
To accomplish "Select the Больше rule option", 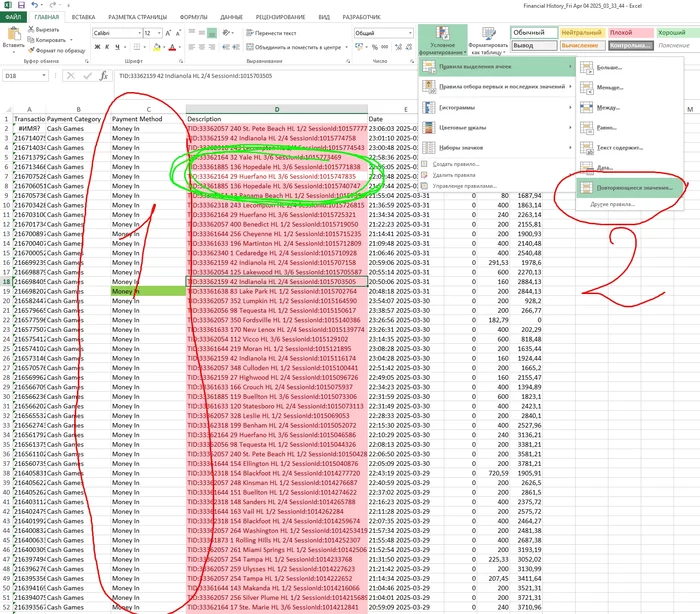I will coord(629,68).
